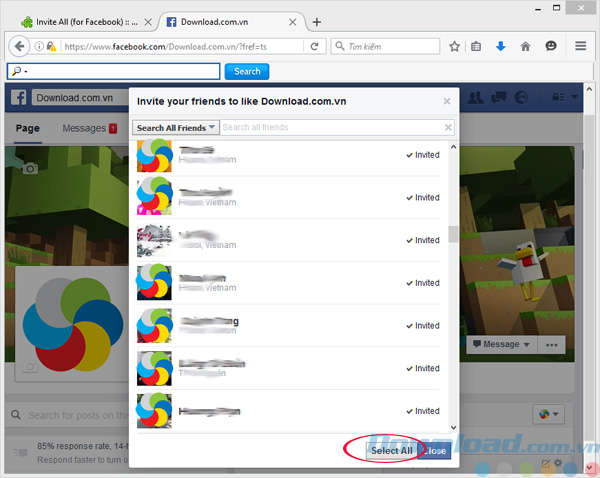The height and width of the screenshot is (478, 600).
Task: Click the magnifier icon in toolbar search box
Action: coord(16,71)
